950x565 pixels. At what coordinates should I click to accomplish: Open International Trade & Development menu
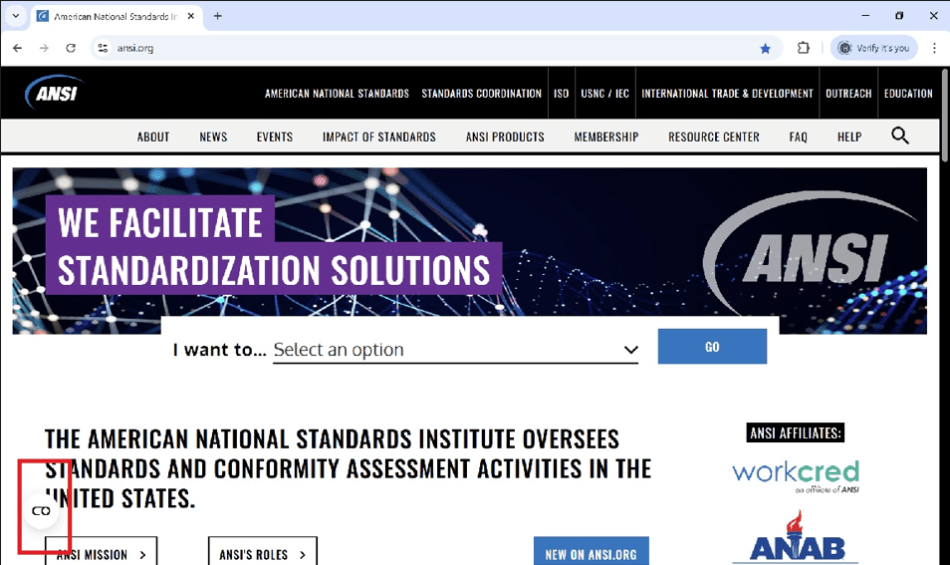727,93
